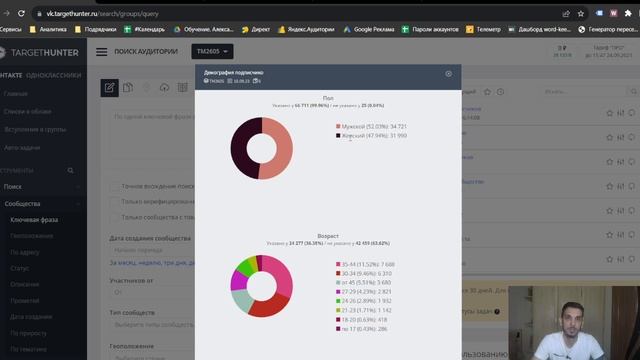640x360 pixels.
Task: Open the Подрядчики bookmark folder
Action: [x=96, y=29]
